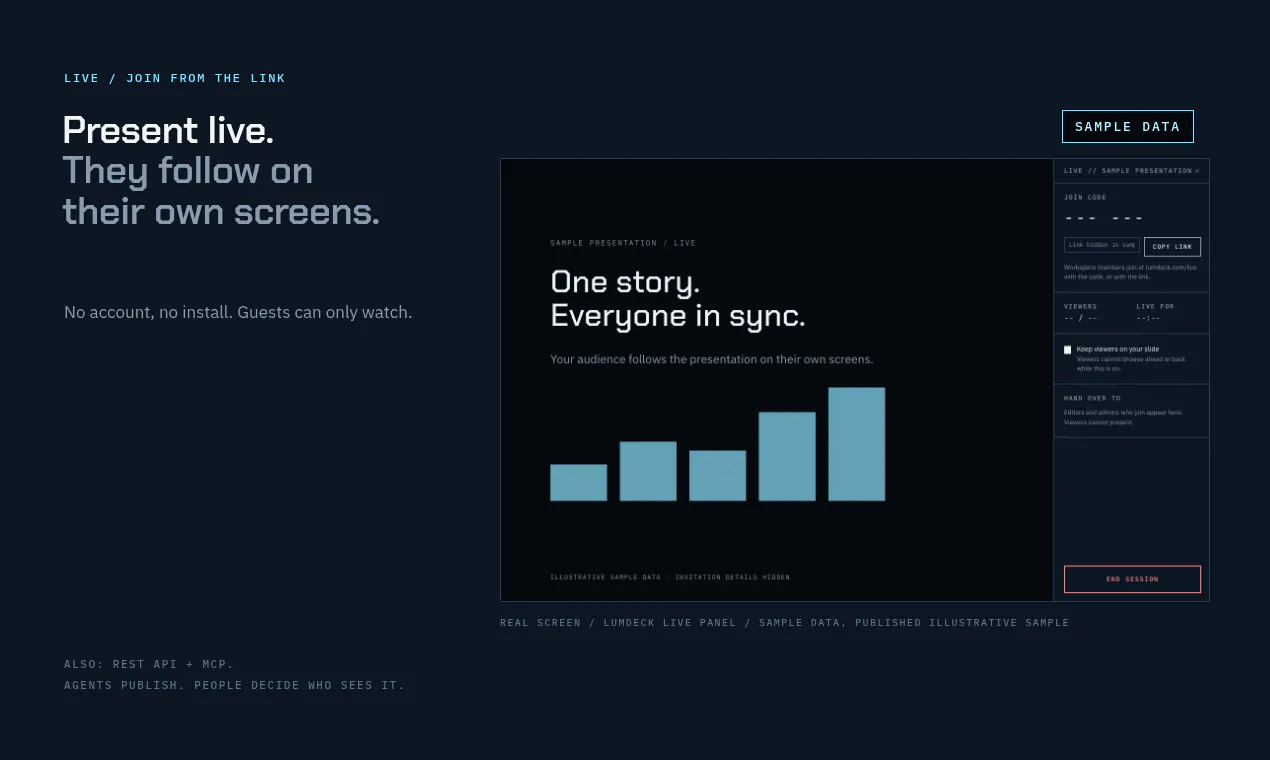1270x760 pixels.
Task: Click the "One story. Everyone in sync." headline
Action: coord(678,298)
